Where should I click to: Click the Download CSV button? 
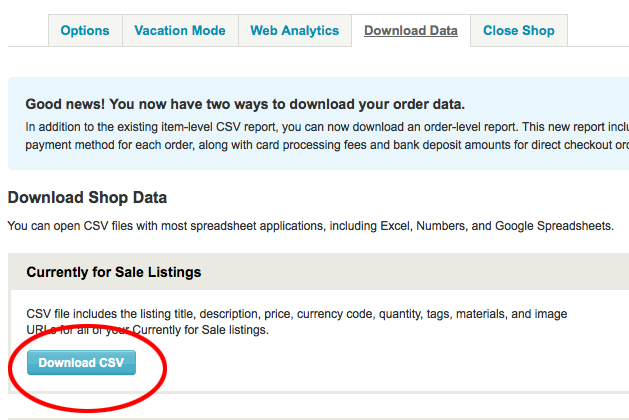pos(81,363)
